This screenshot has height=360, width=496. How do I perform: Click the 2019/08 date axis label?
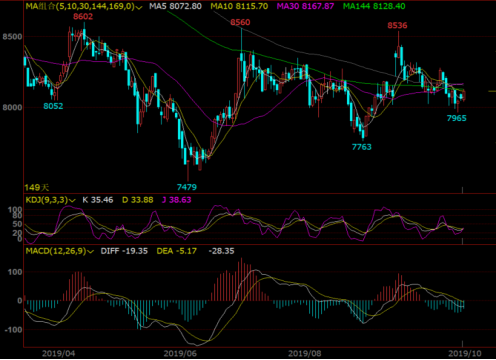tap(305, 354)
